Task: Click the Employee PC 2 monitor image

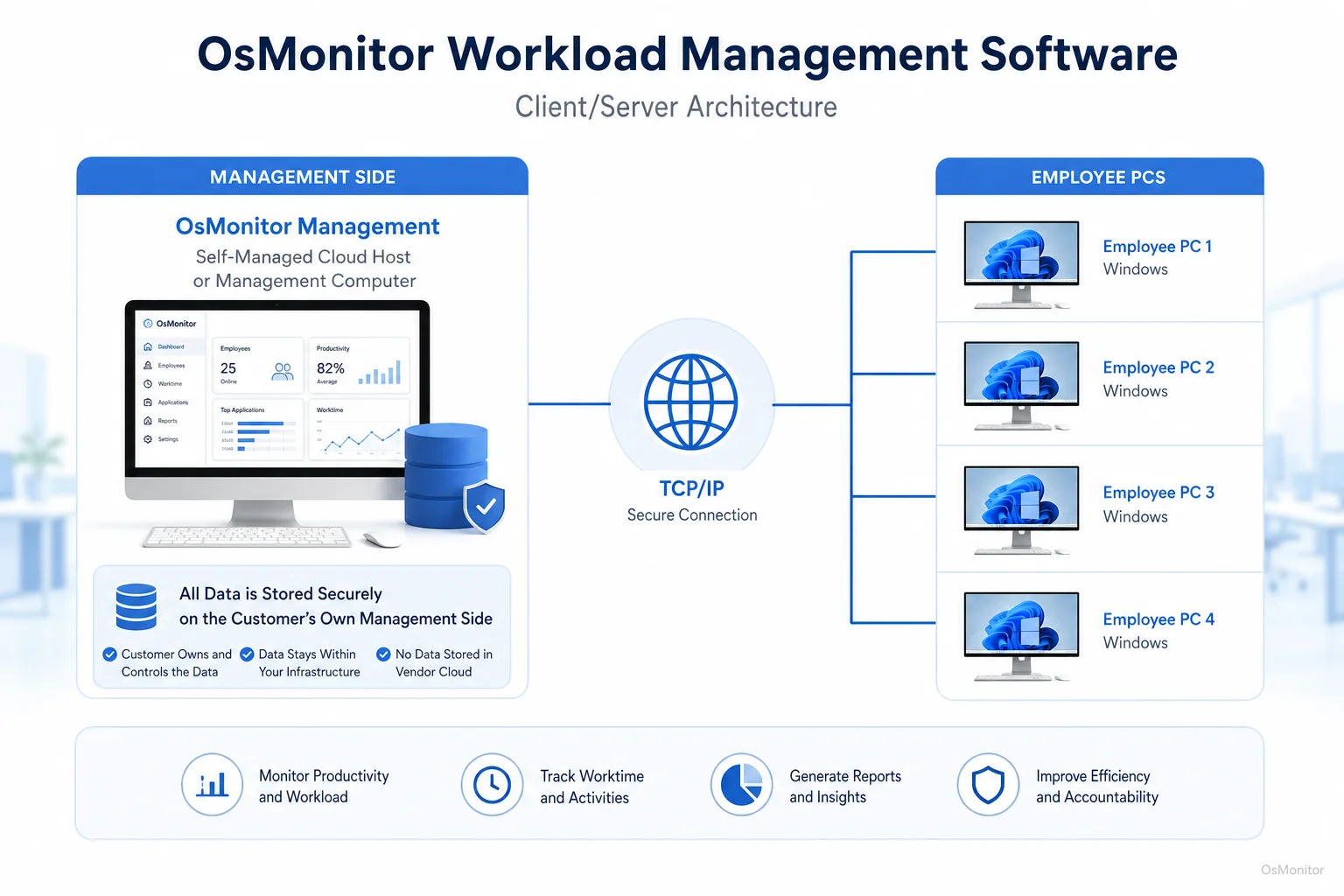Action: tap(1021, 386)
